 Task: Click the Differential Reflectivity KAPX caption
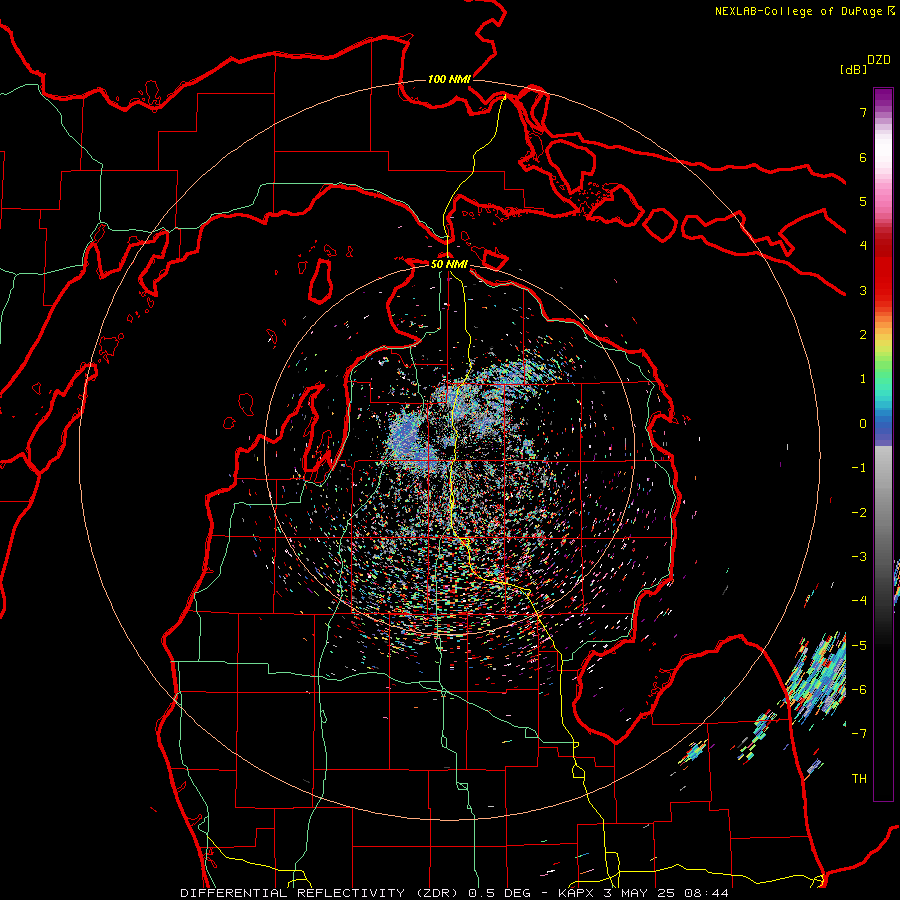pos(455,893)
